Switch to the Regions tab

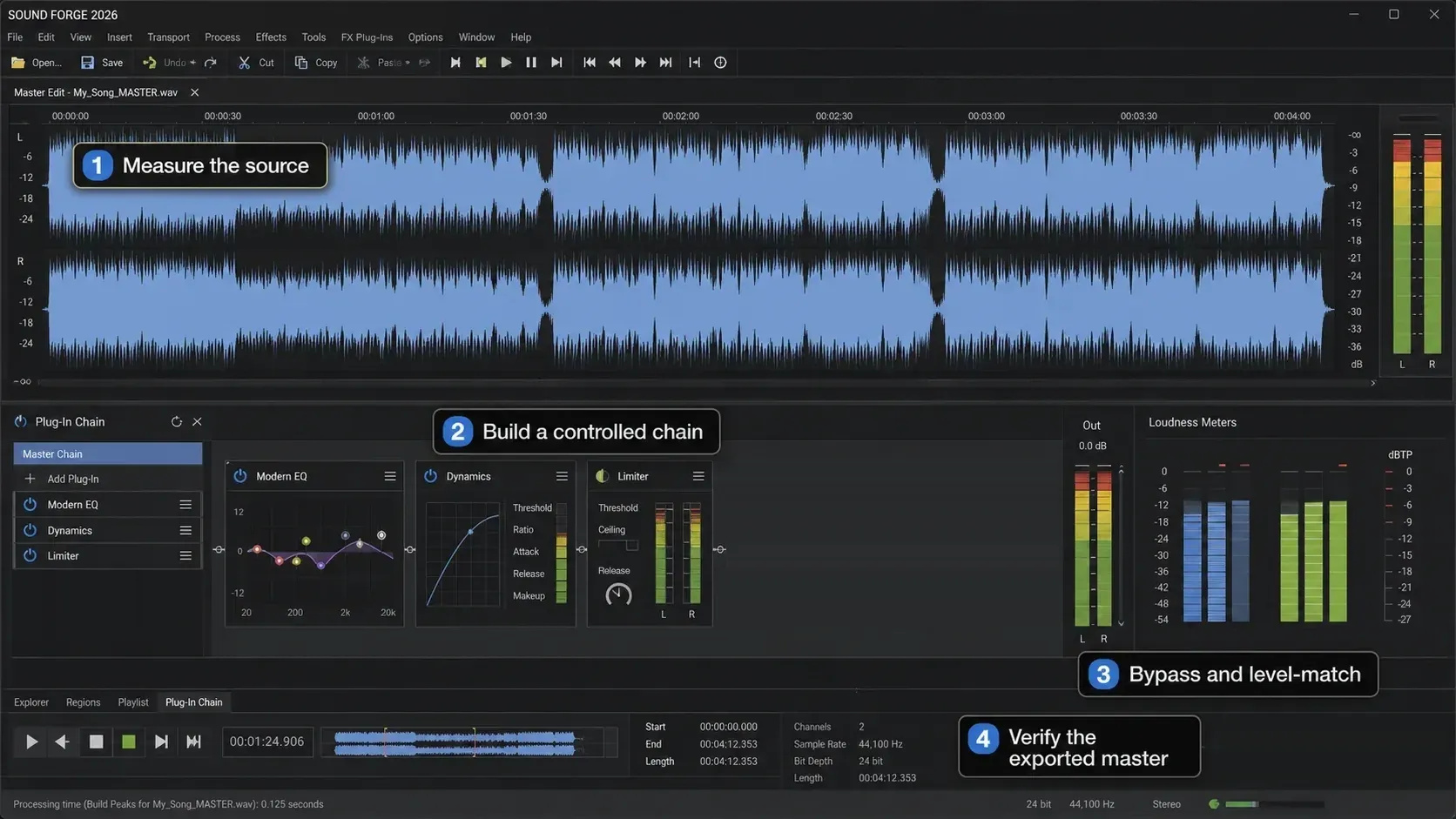point(84,702)
